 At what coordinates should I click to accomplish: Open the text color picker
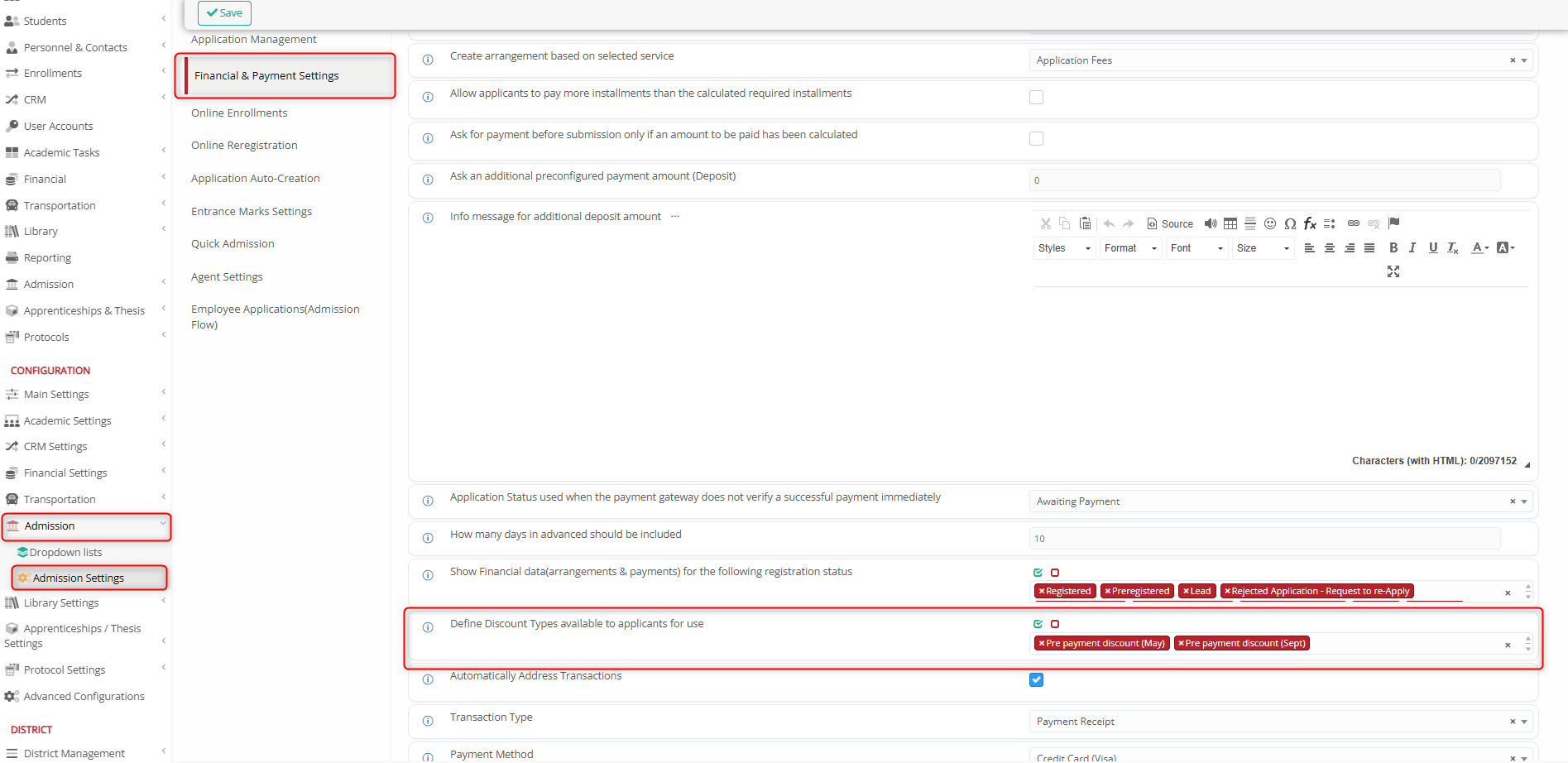[1479, 247]
